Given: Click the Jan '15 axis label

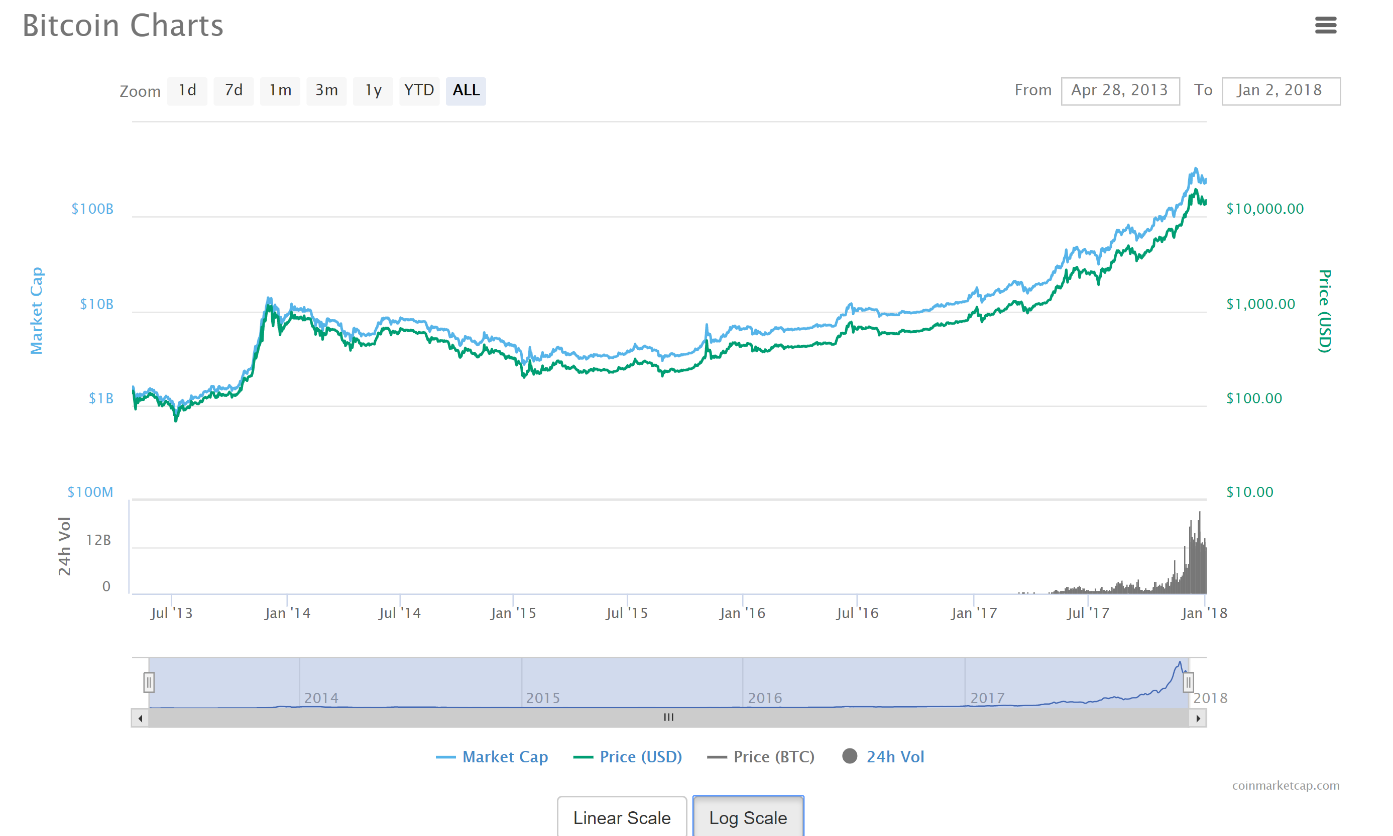Looking at the screenshot, I should pos(514,613).
